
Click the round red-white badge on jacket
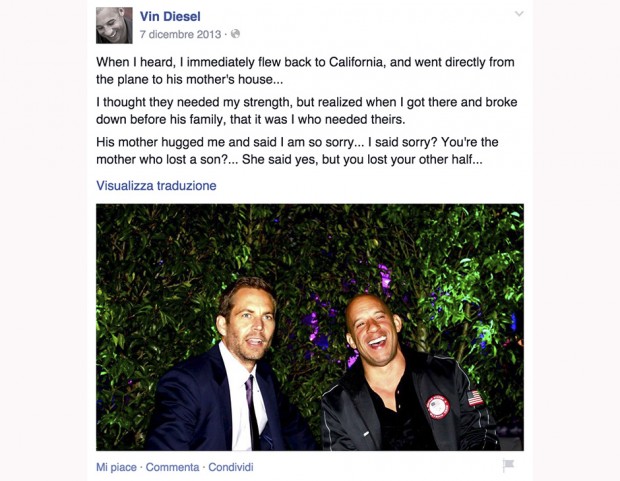[x=438, y=407]
